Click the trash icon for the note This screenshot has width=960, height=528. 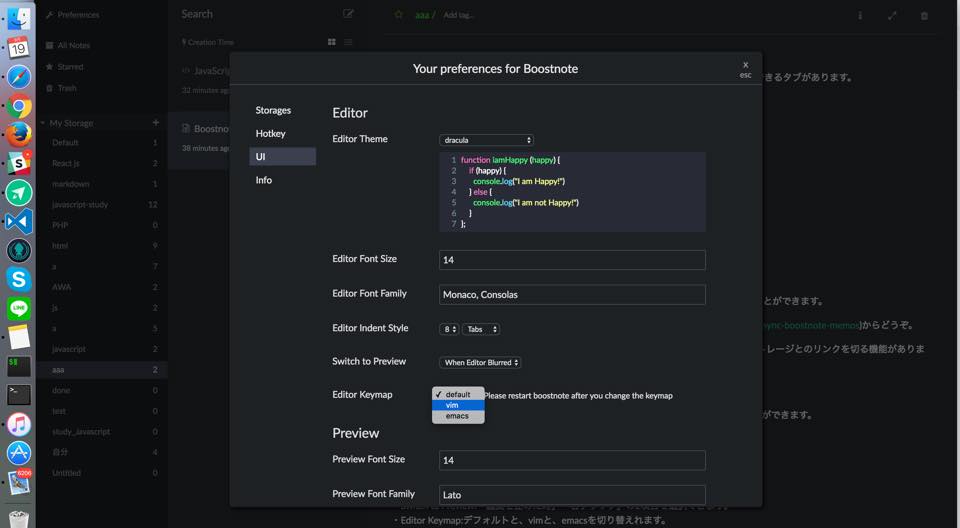[x=924, y=15]
